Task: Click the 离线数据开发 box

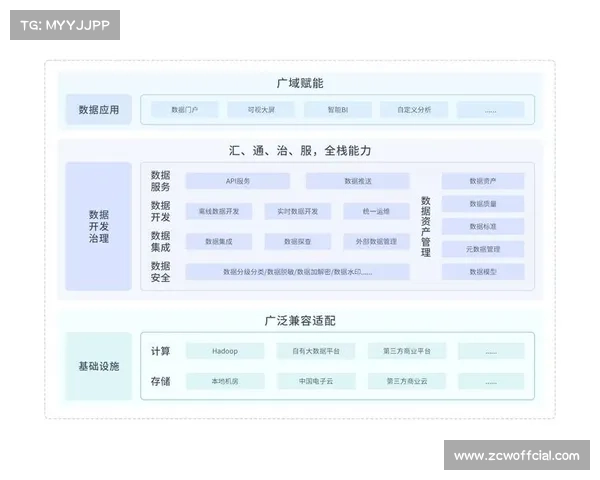Action: (x=219, y=211)
